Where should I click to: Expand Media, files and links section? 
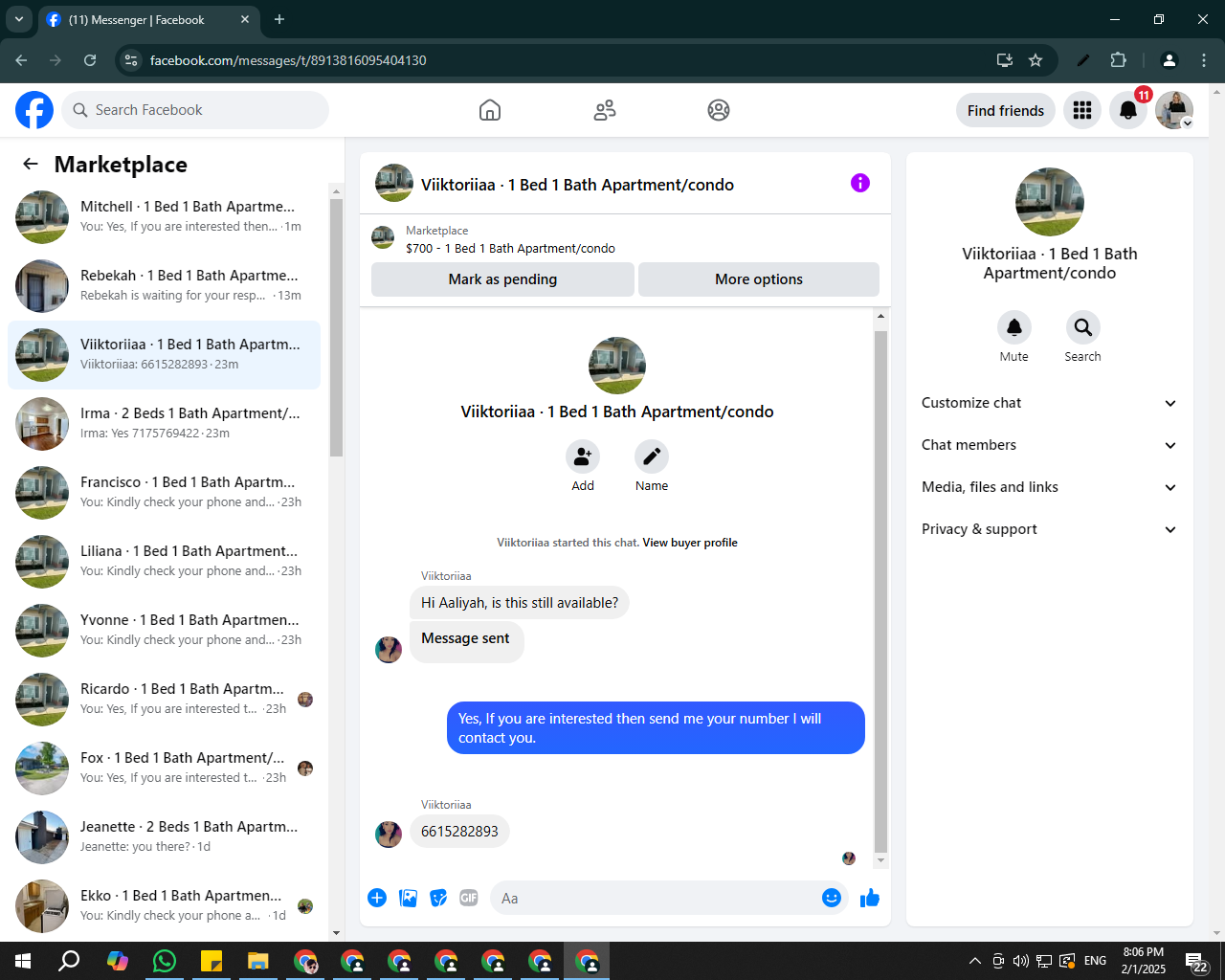(x=1050, y=487)
